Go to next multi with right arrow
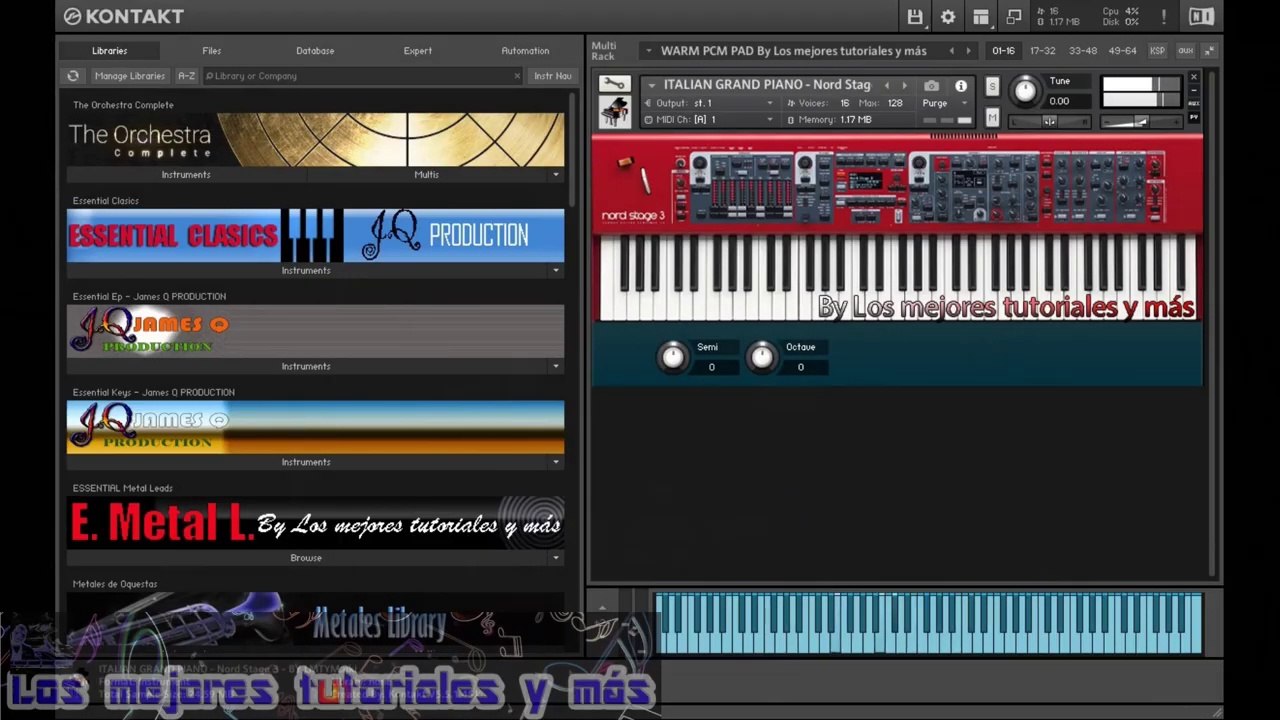Screen dimensions: 1280x720 tap(968, 51)
